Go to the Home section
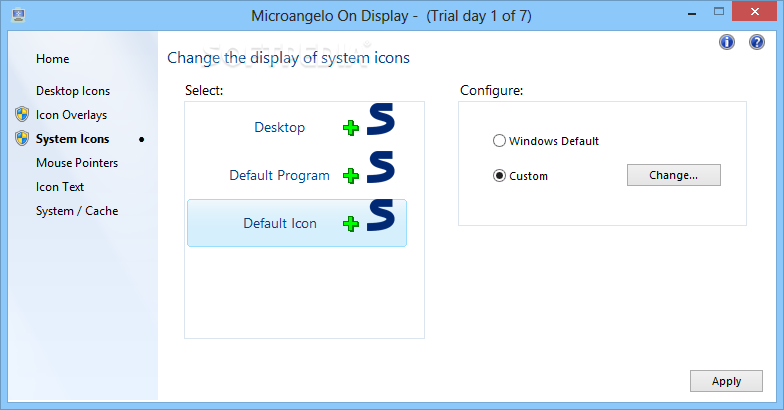 pyautogui.click(x=52, y=59)
